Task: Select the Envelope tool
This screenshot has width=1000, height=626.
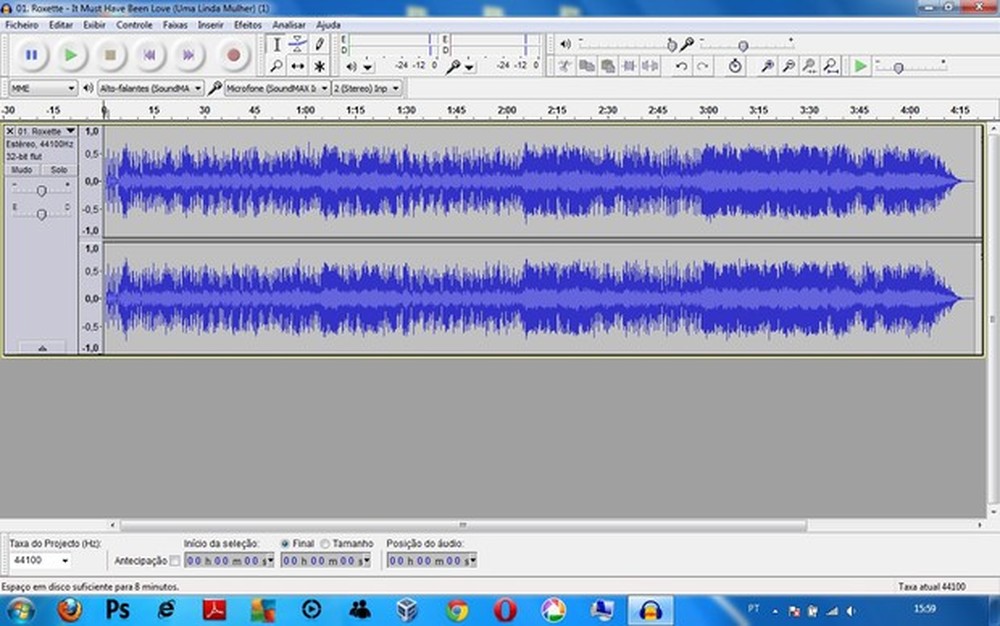Action: click(298, 45)
